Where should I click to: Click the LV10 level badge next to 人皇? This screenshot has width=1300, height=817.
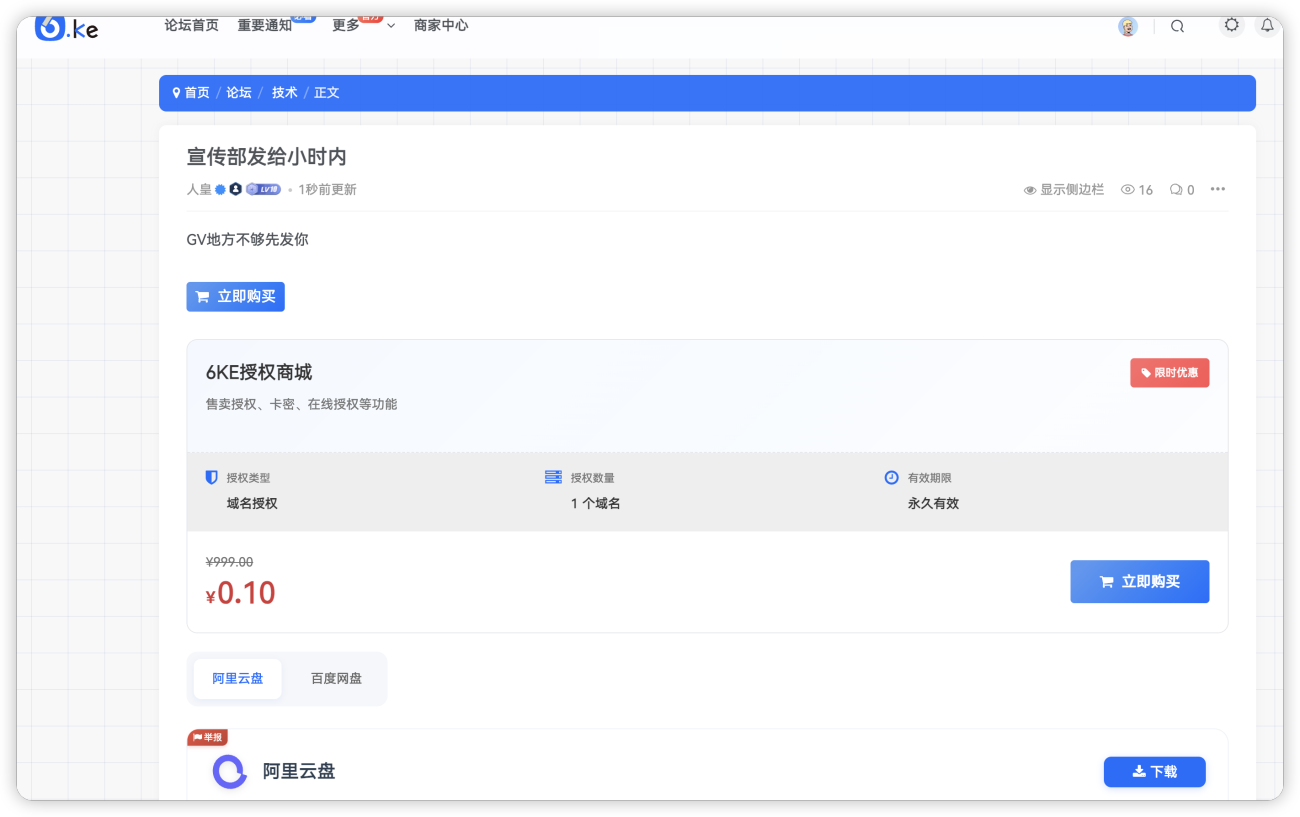pyautogui.click(x=263, y=189)
